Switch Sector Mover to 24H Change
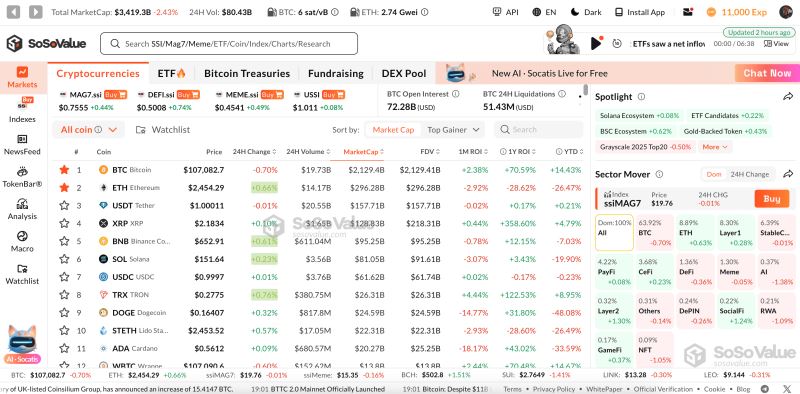Viewport: 800px width, 394px height. (749, 174)
